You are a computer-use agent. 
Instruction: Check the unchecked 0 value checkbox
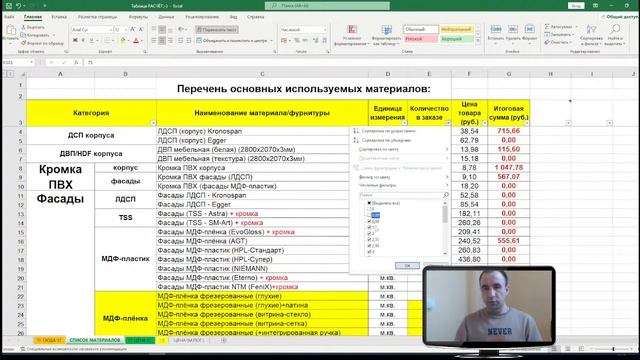click(x=369, y=209)
